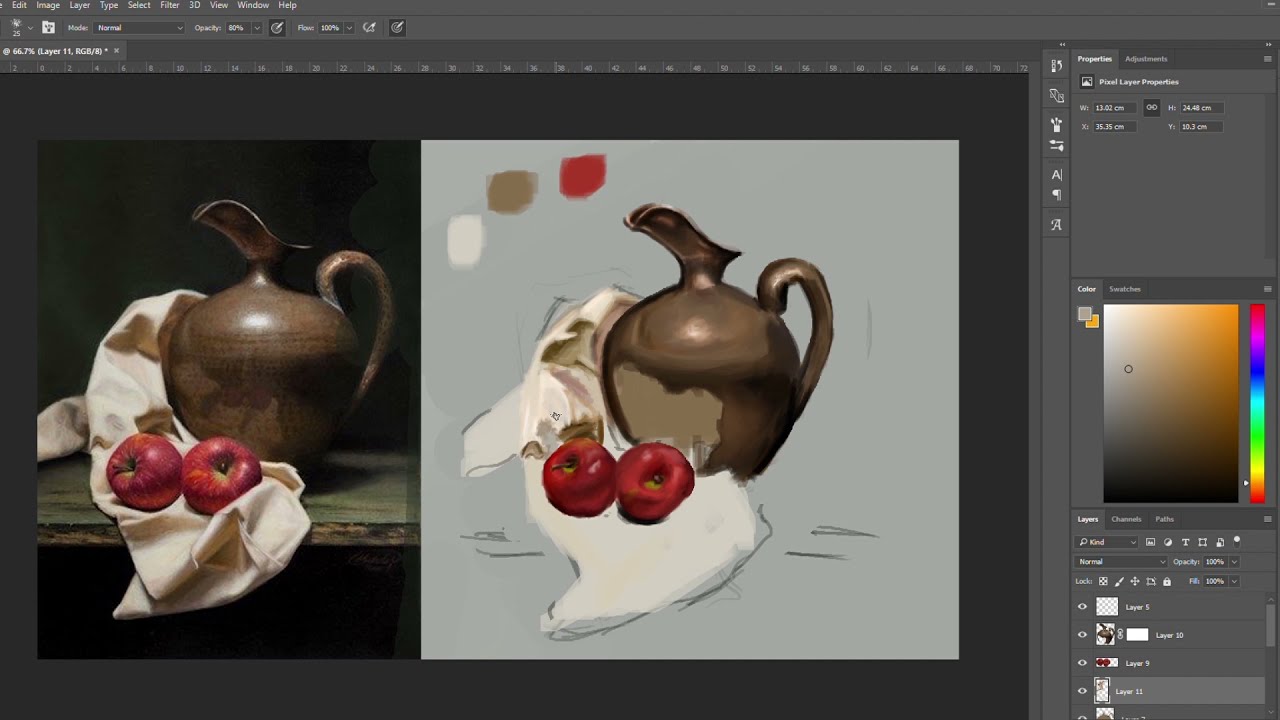Enable pressure for size icon

point(397,28)
